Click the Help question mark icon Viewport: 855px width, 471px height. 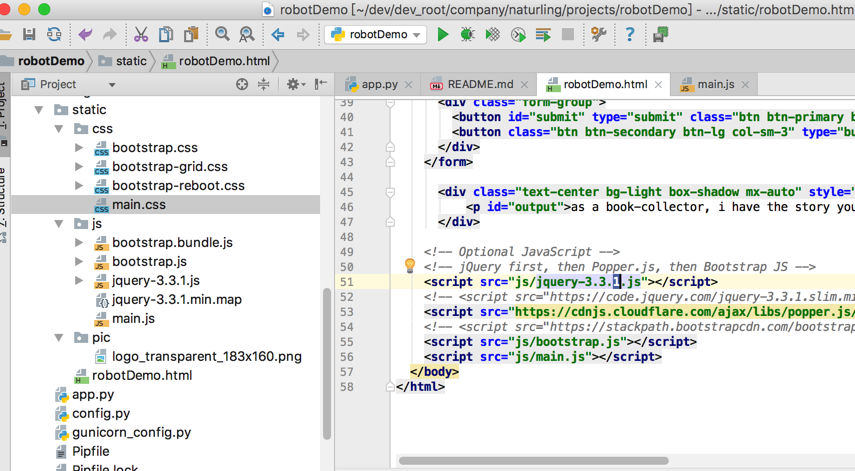pos(629,35)
